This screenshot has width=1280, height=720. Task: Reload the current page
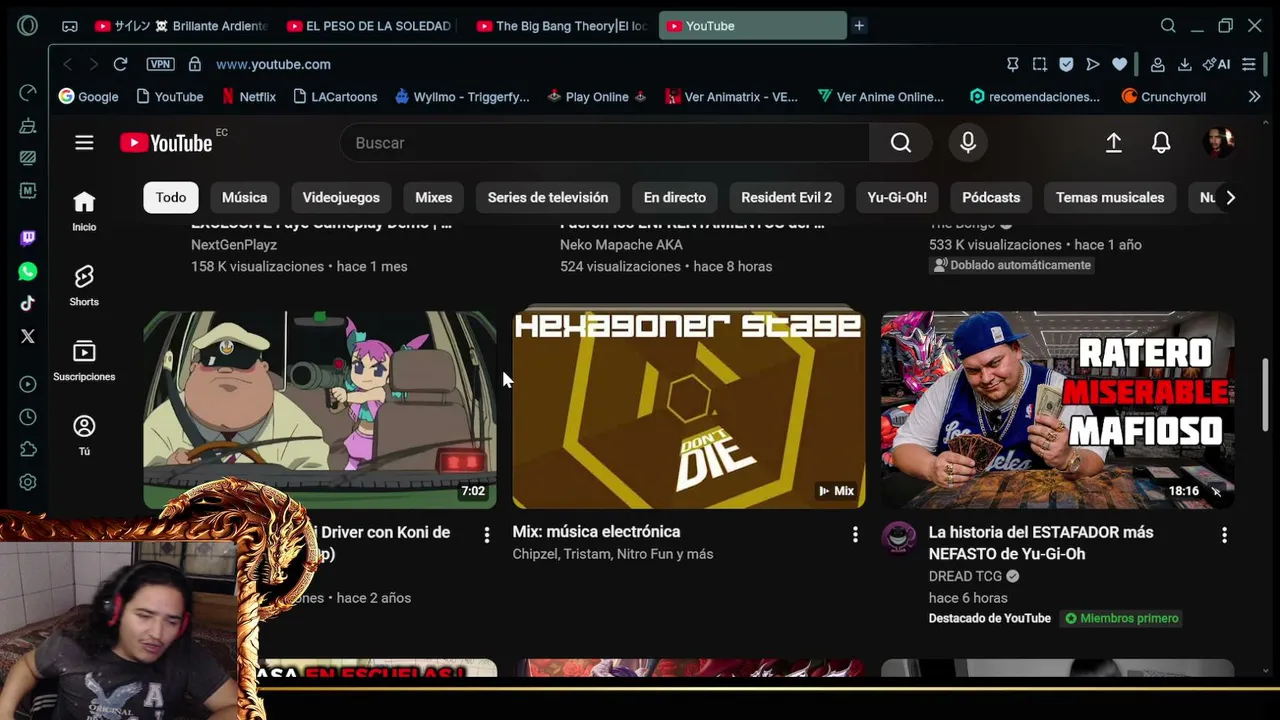(120, 64)
